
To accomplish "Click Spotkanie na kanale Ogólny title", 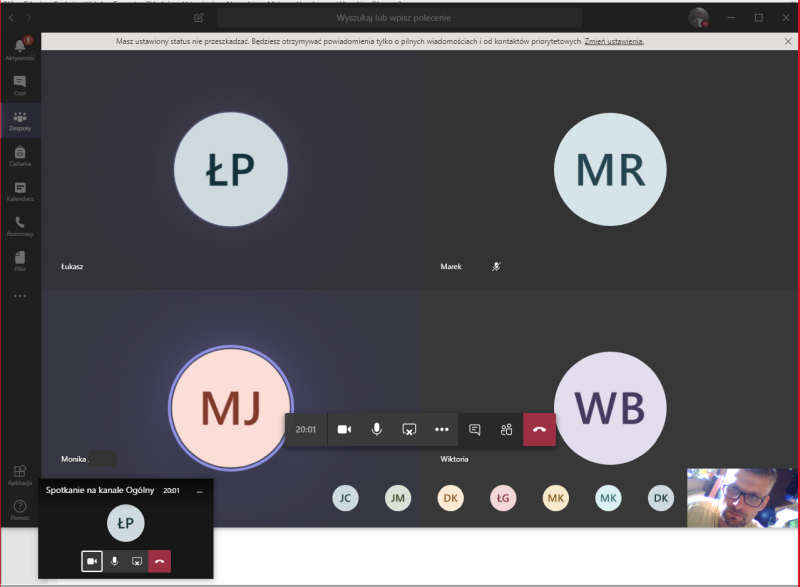I will click(x=100, y=490).
